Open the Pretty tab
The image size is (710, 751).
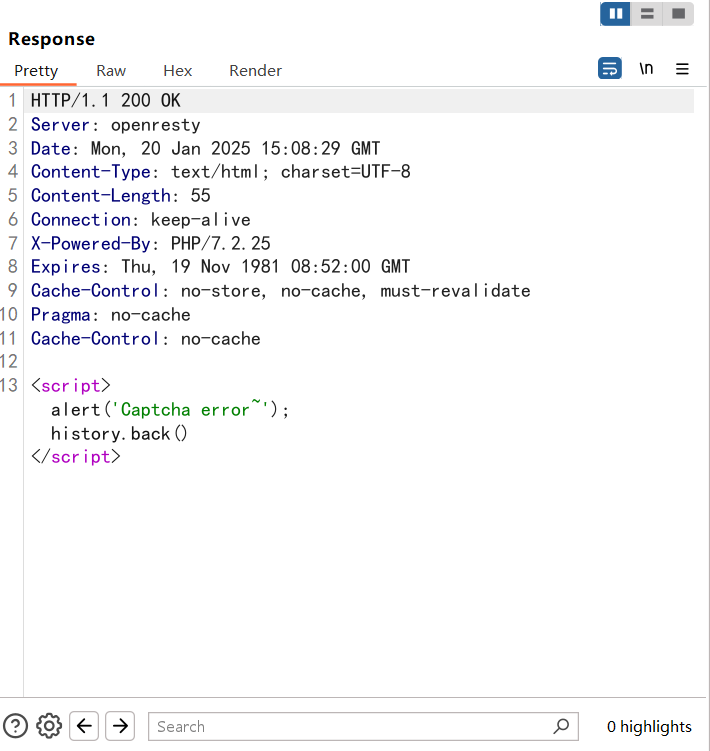(x=36, y=71)
